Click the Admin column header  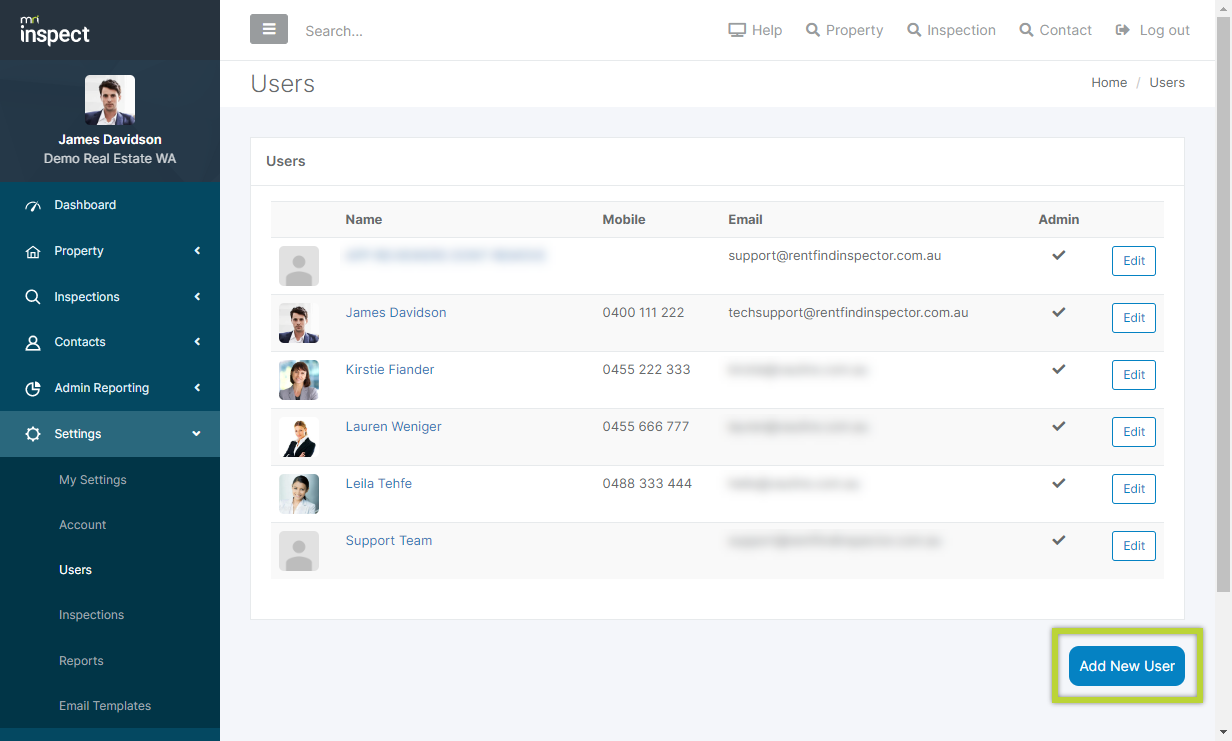click(x=1059, y=220)
